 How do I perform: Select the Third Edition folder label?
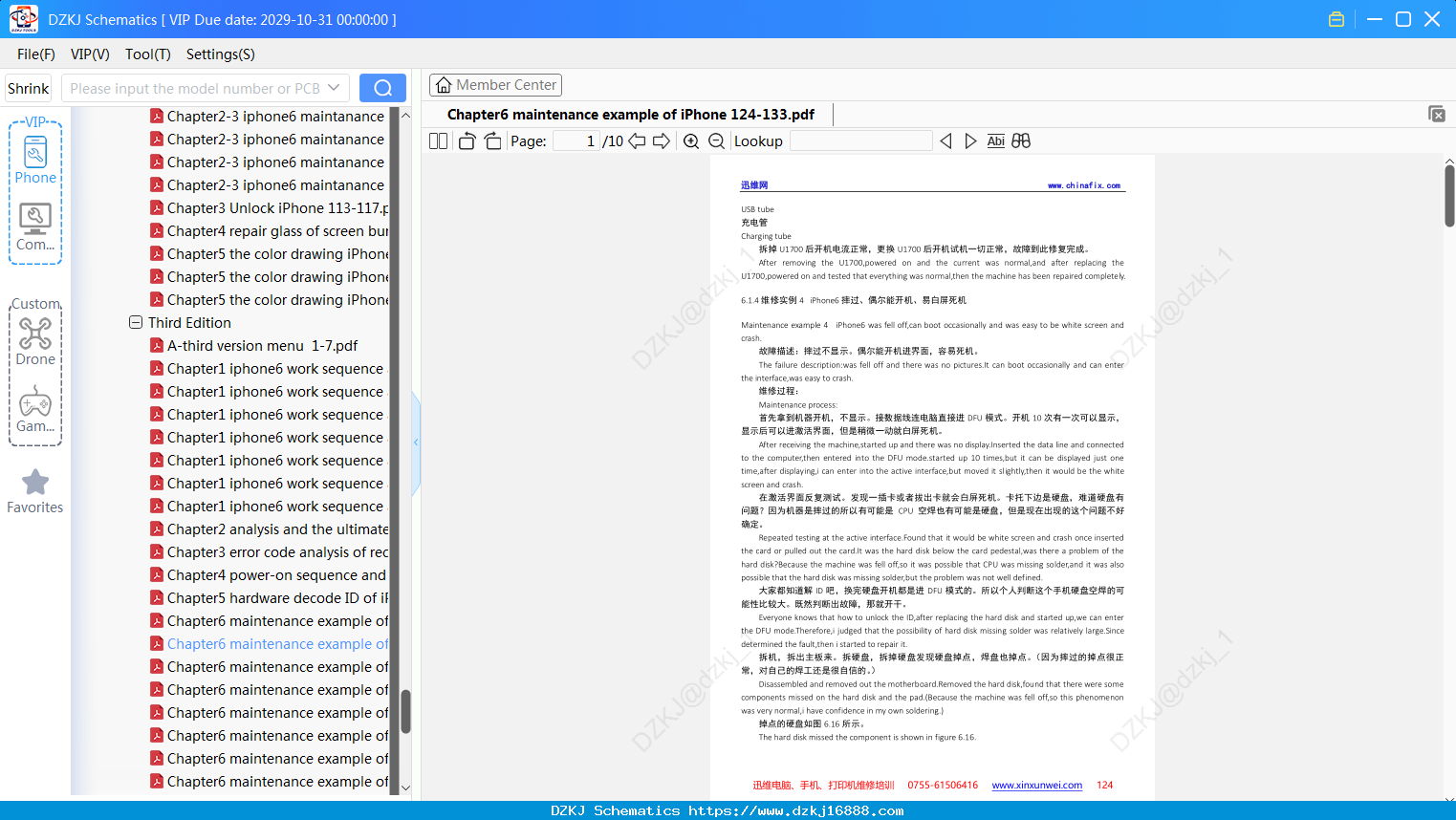pos(189,322)
